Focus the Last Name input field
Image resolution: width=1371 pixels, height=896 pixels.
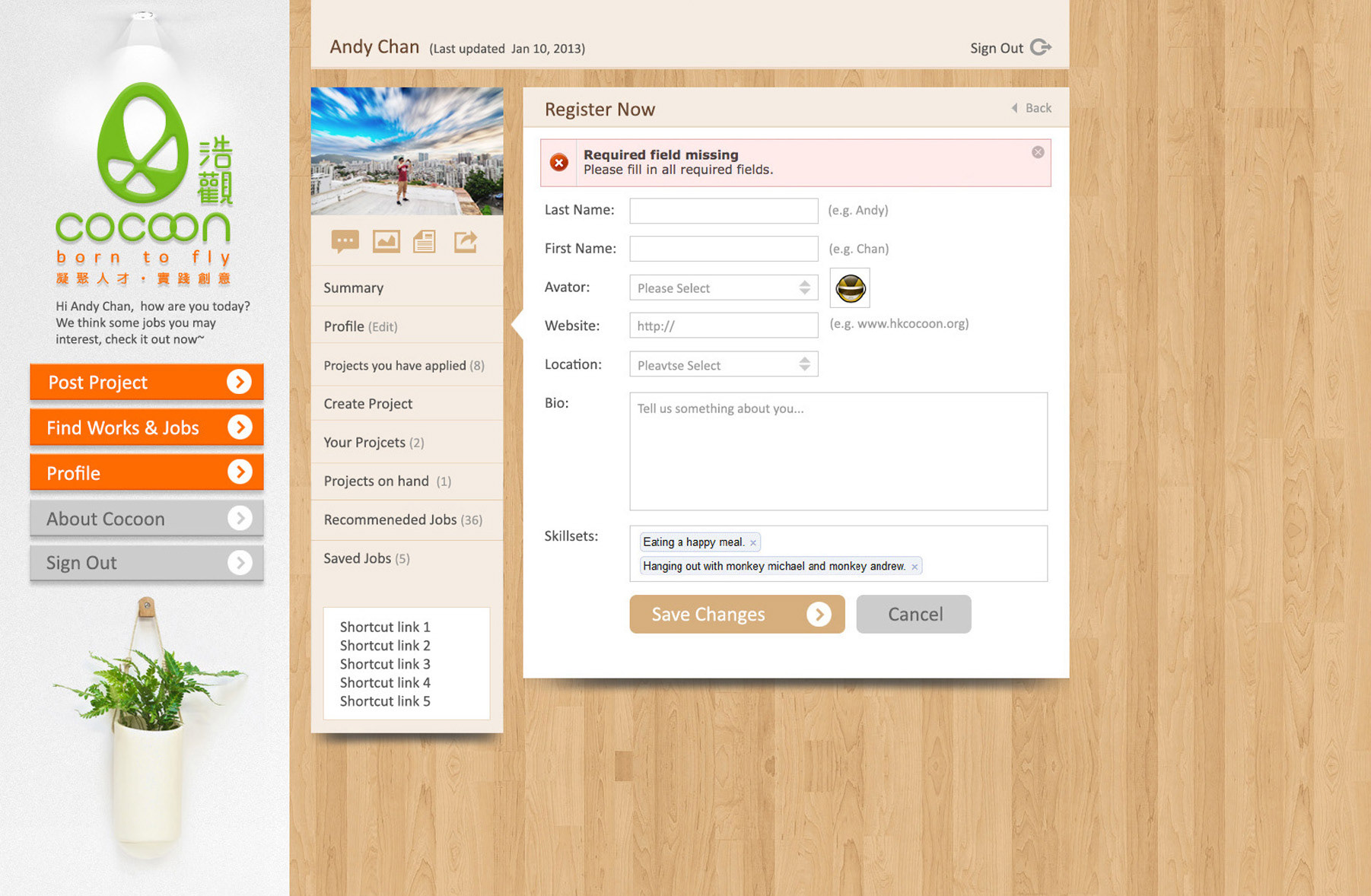point(724,211)
